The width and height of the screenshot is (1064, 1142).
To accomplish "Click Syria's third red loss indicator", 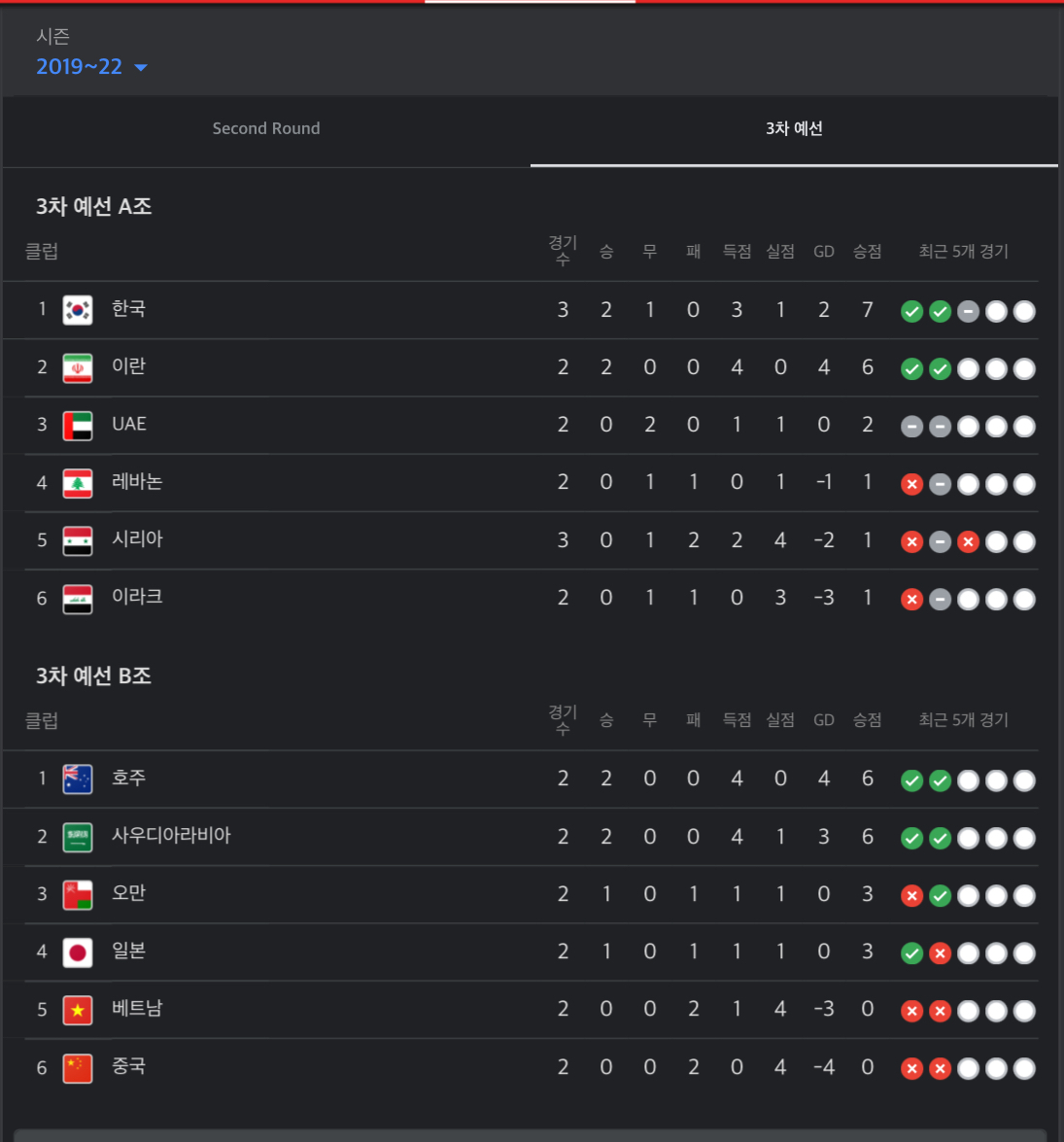I will click(x=968, y=542).
